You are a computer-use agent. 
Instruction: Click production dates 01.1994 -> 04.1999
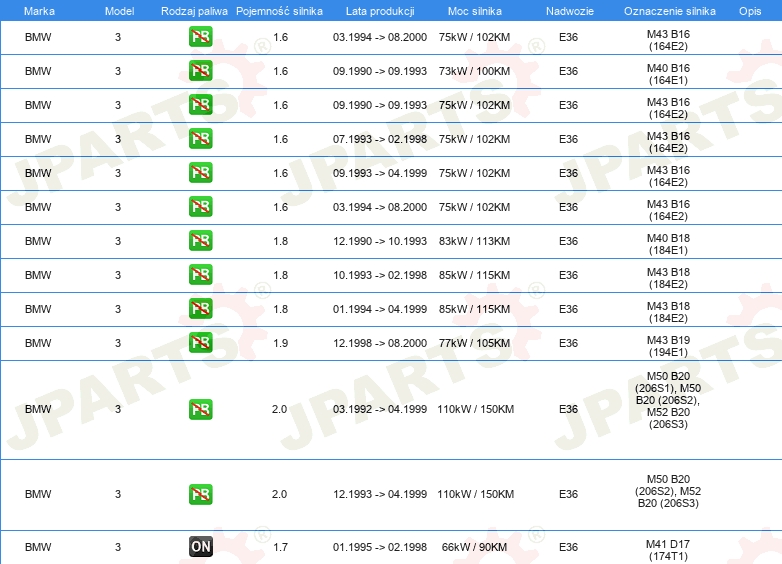click(380, 309)
